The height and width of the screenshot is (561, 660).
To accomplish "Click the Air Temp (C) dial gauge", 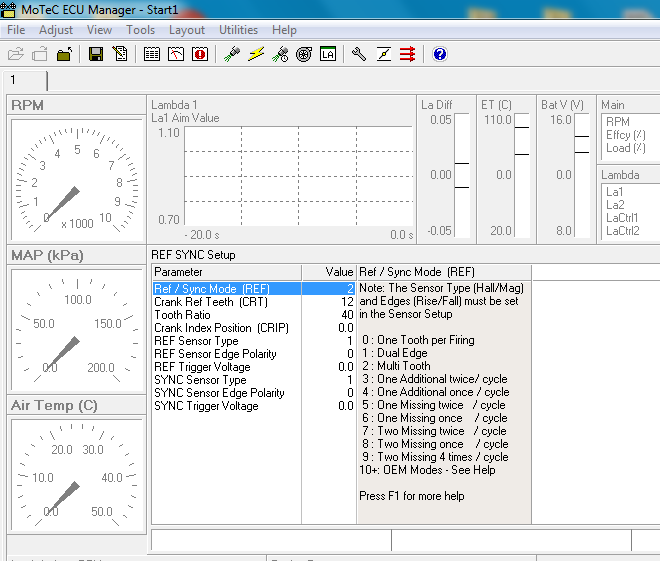I will [77, 475].
